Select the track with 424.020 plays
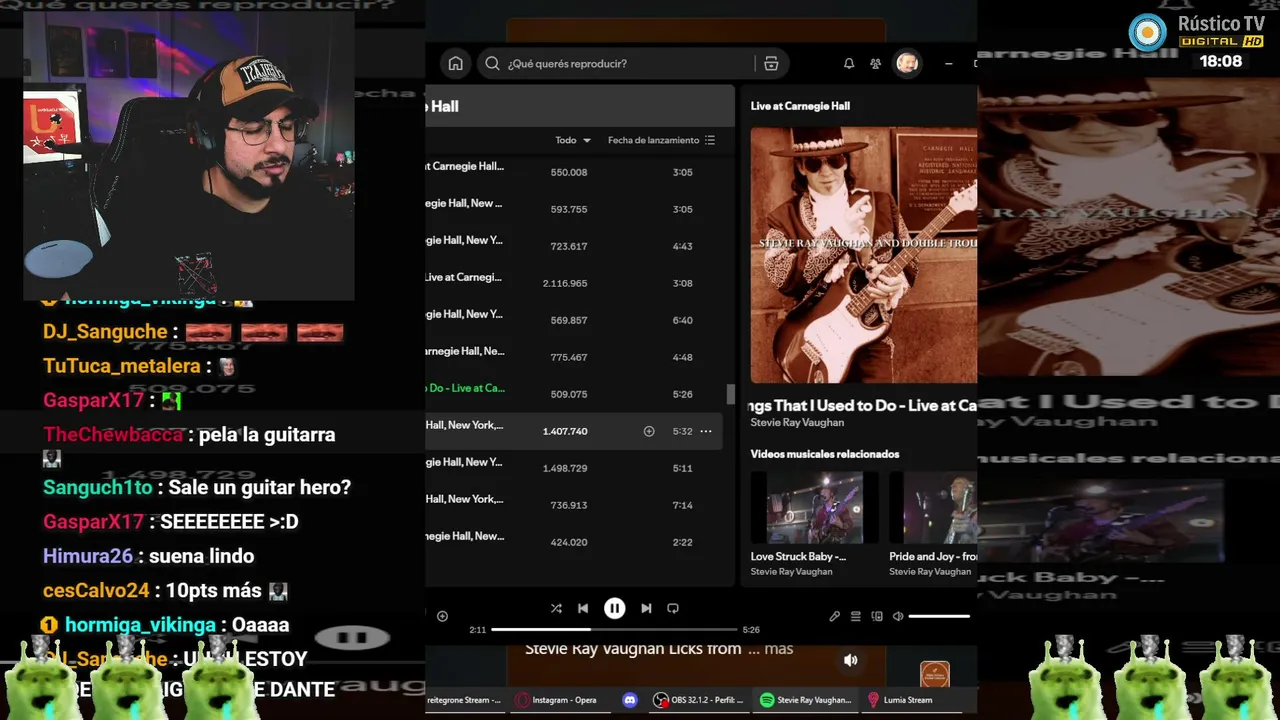This screenshot has height=720, width=1280. tap(574, 543)
